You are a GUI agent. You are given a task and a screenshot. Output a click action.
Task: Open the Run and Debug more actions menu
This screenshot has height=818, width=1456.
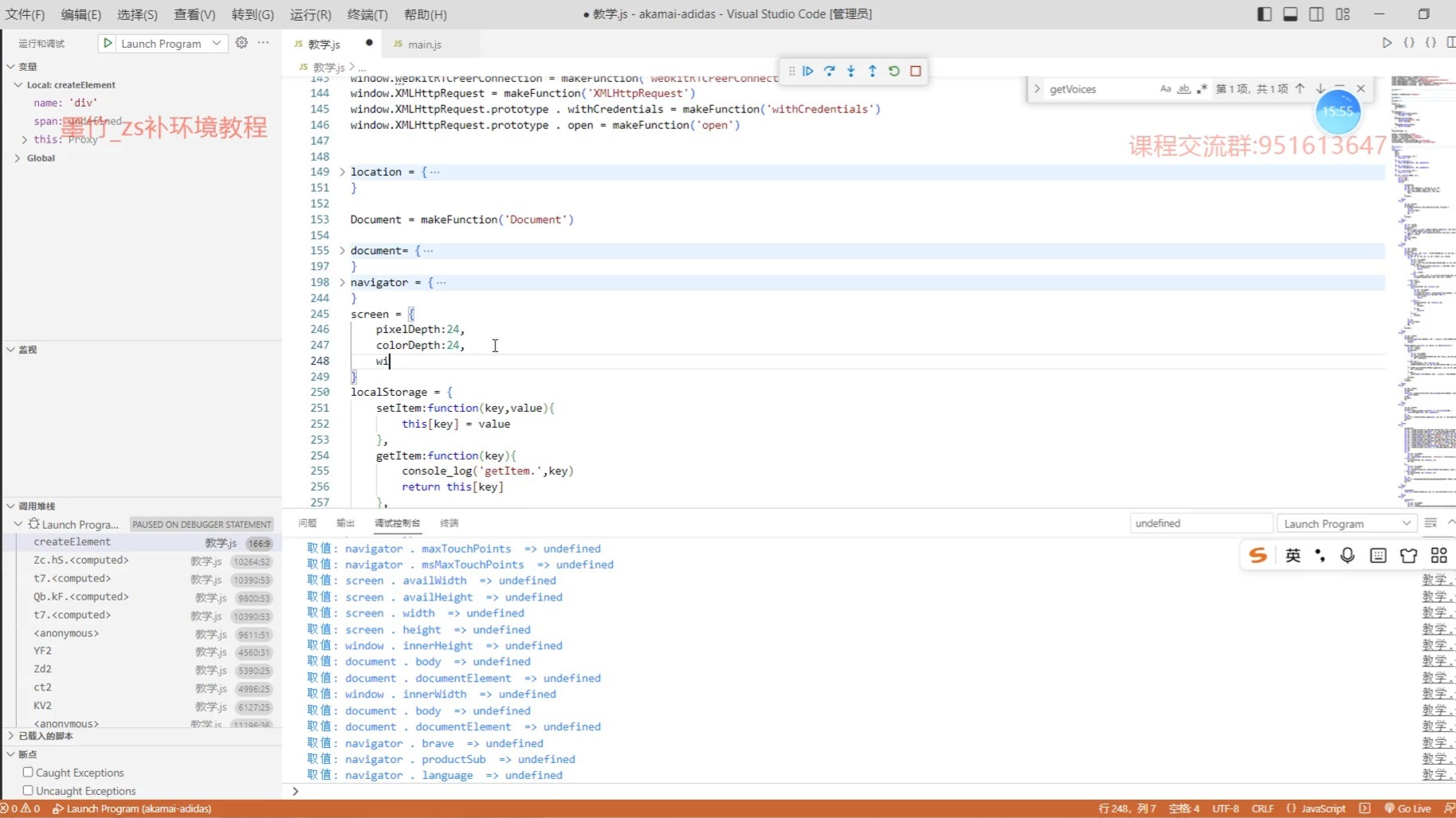(264, 43)
